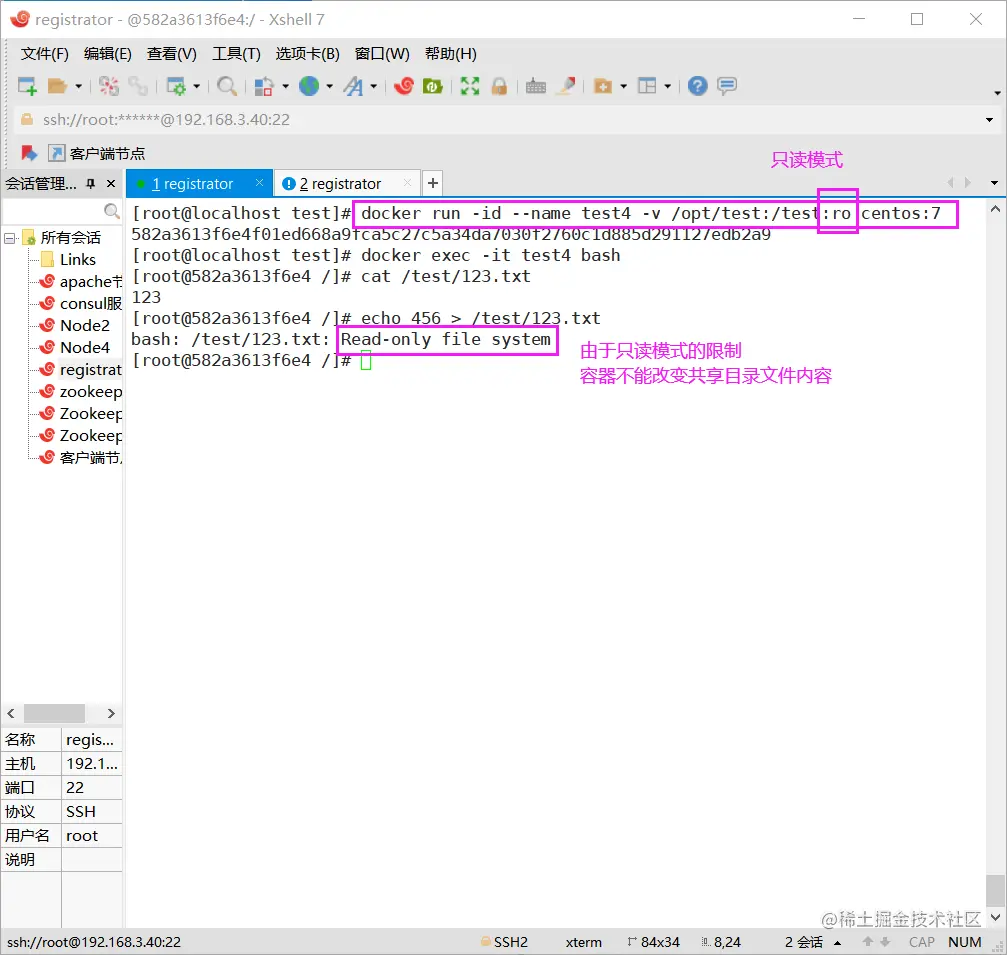This screenshot has height=955, width=1007.
Task: Expand the Open folder dropdown arrow
Action: [x=78, y=86]
